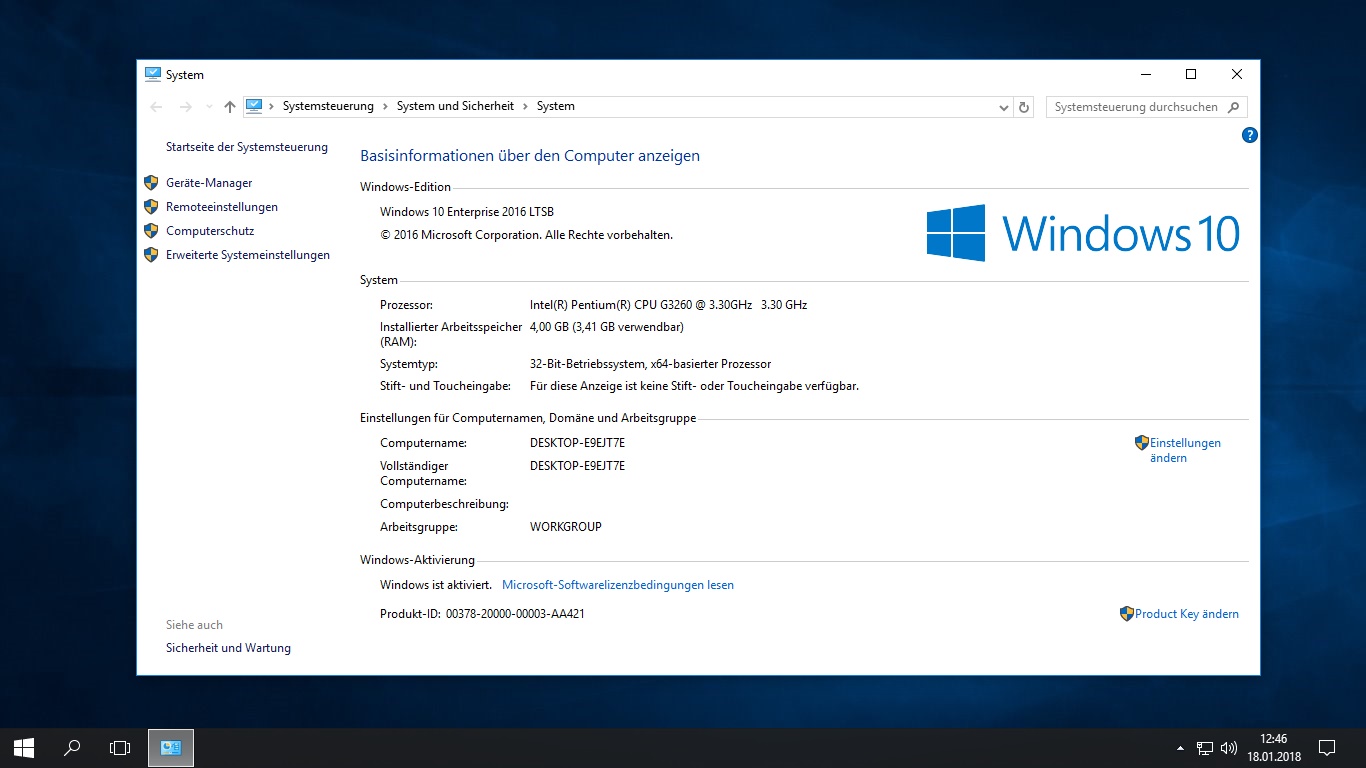
Task: Click the computer icon in address bar
Action: 254,106
